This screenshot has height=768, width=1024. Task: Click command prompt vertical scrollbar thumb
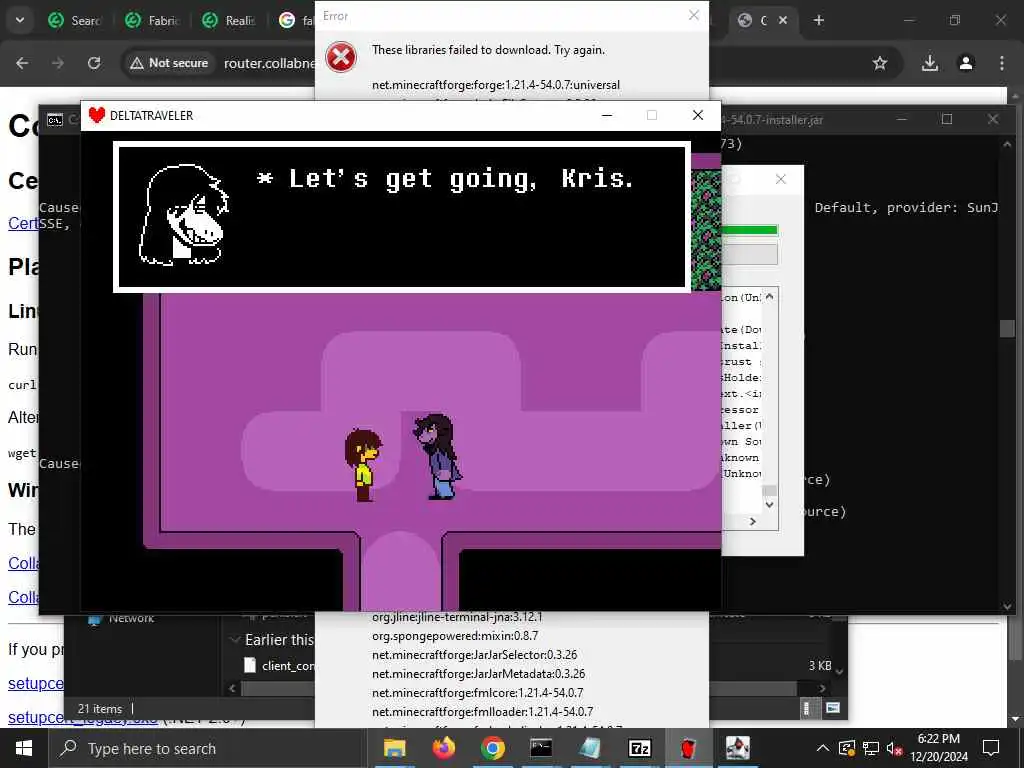click(x=1007, y=328)
